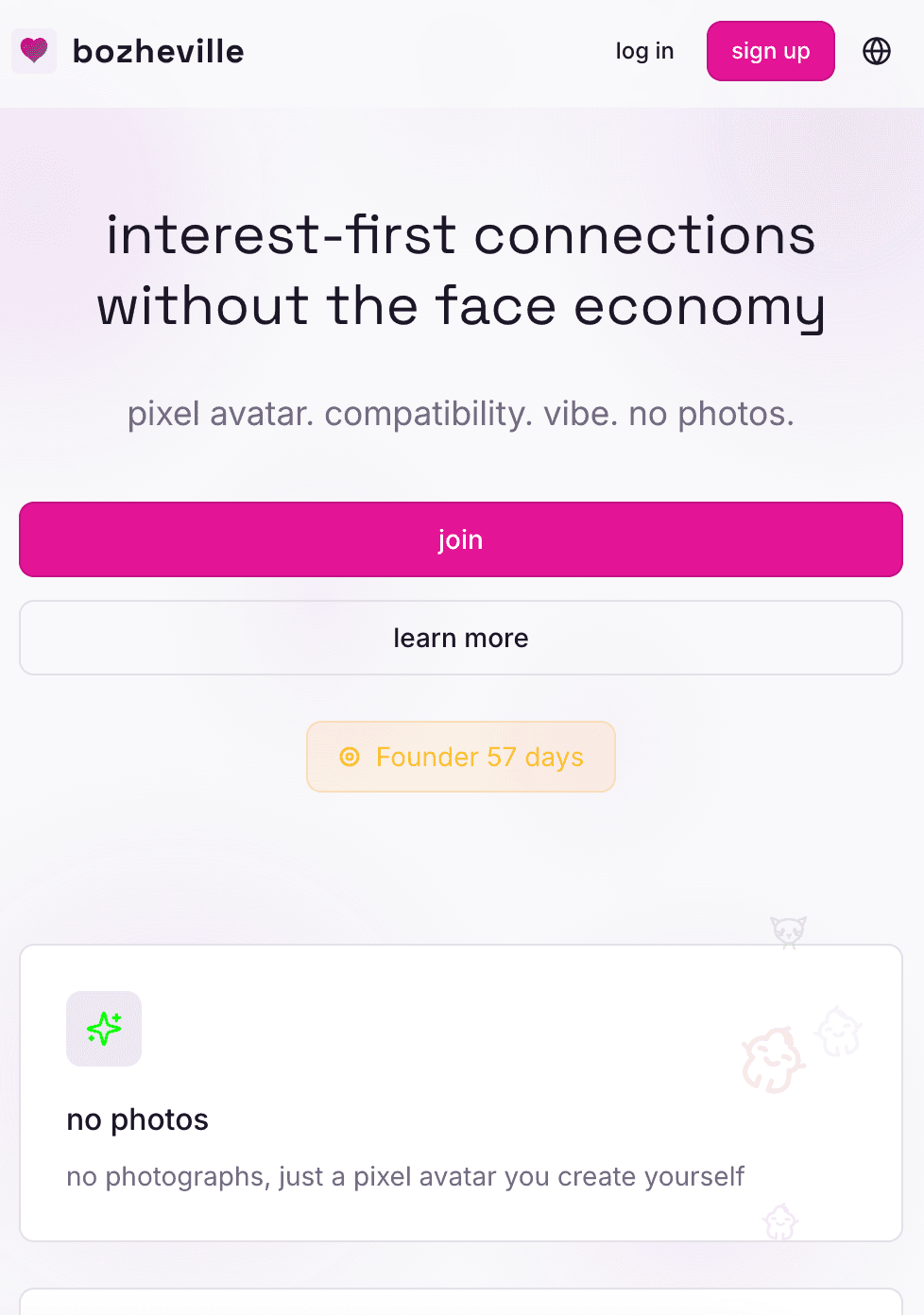
Task: Click the green sparkle icon on the card
Action: (x=104, y=1029)
